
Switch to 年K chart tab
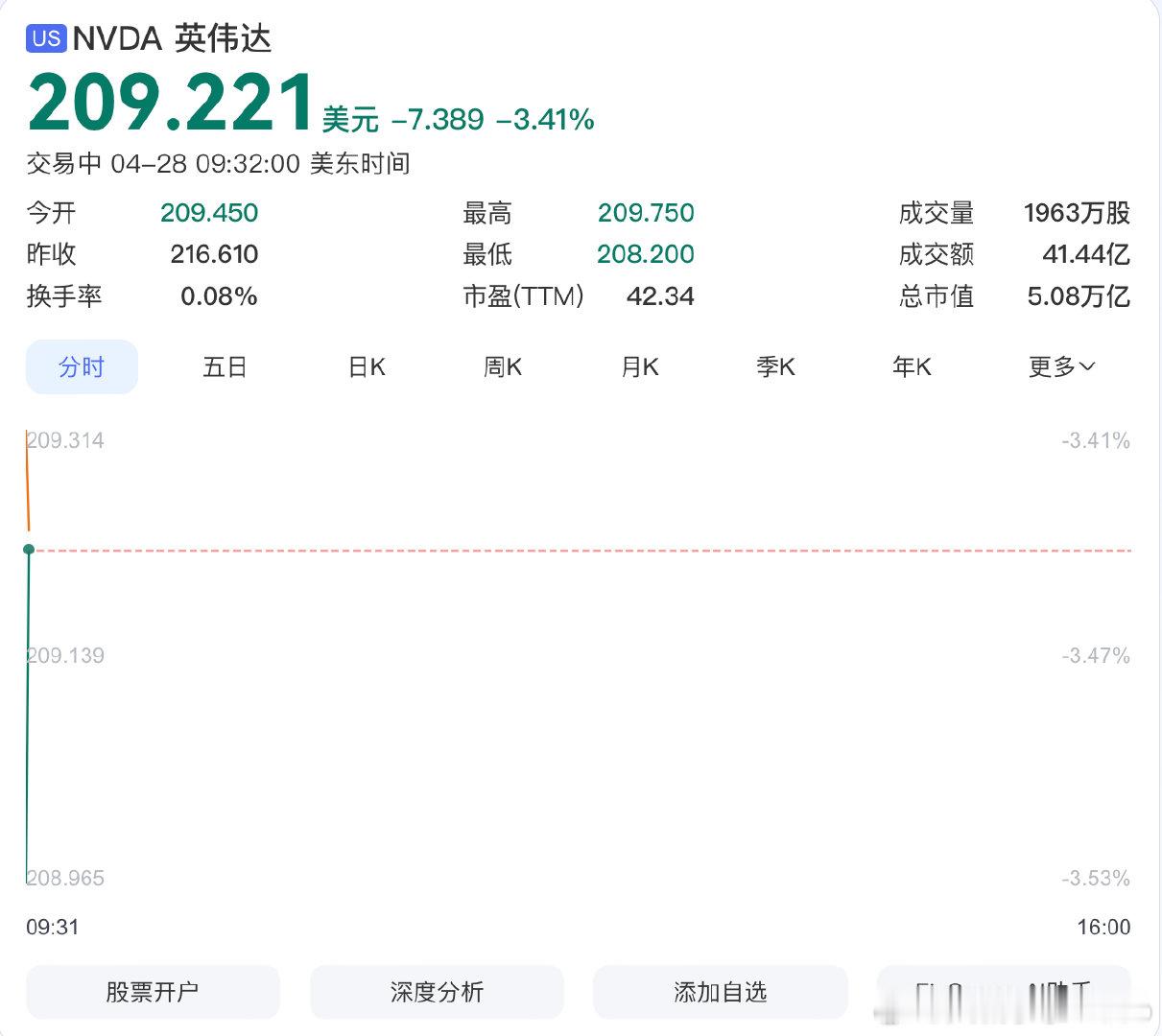point(913,366)
